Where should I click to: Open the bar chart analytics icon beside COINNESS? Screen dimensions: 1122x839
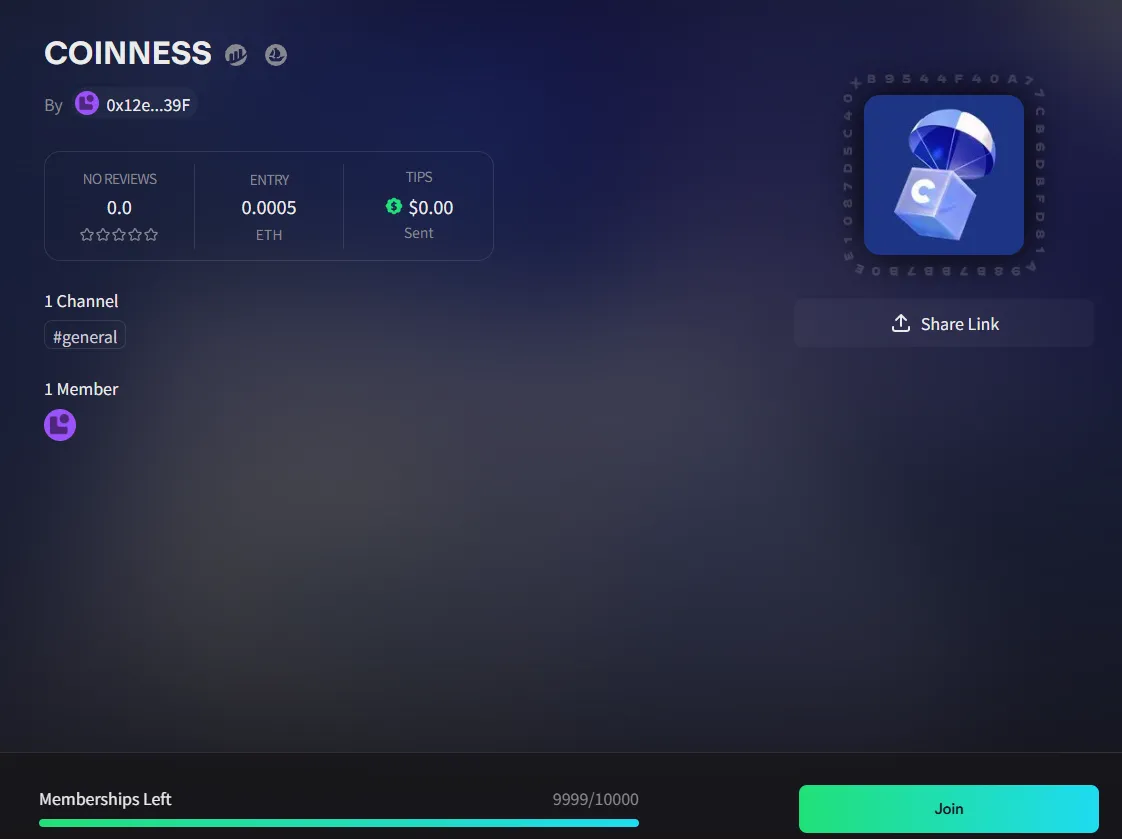tap(236, 54)
